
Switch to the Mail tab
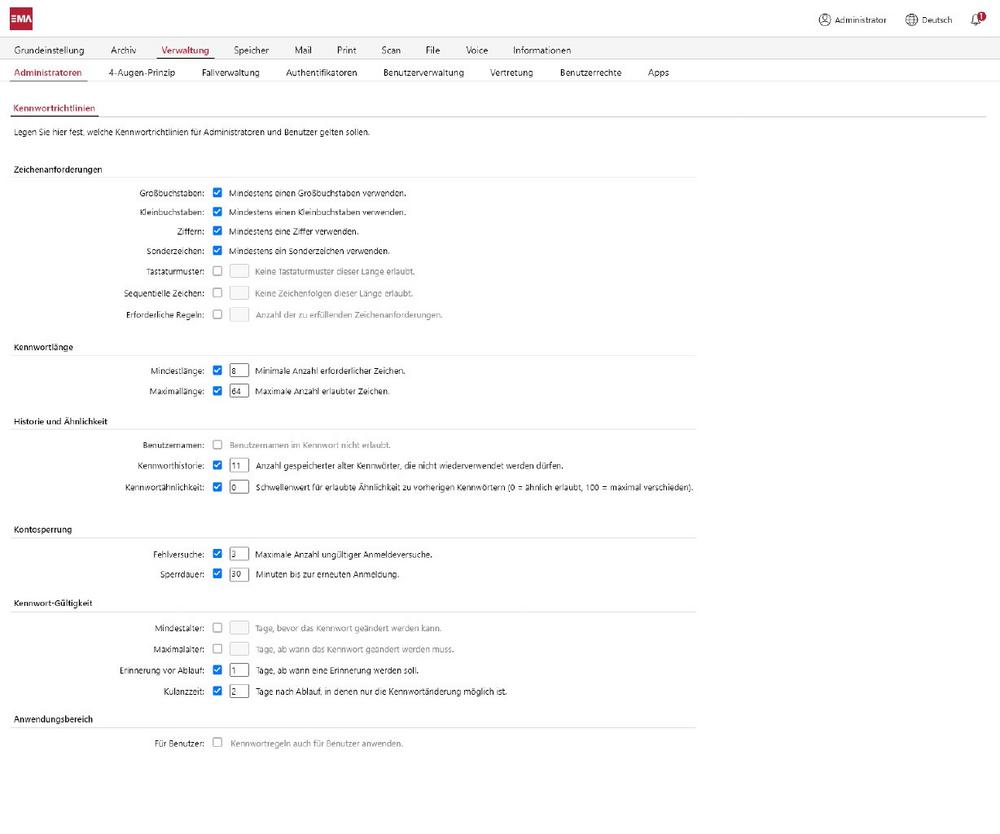(303, 50)
